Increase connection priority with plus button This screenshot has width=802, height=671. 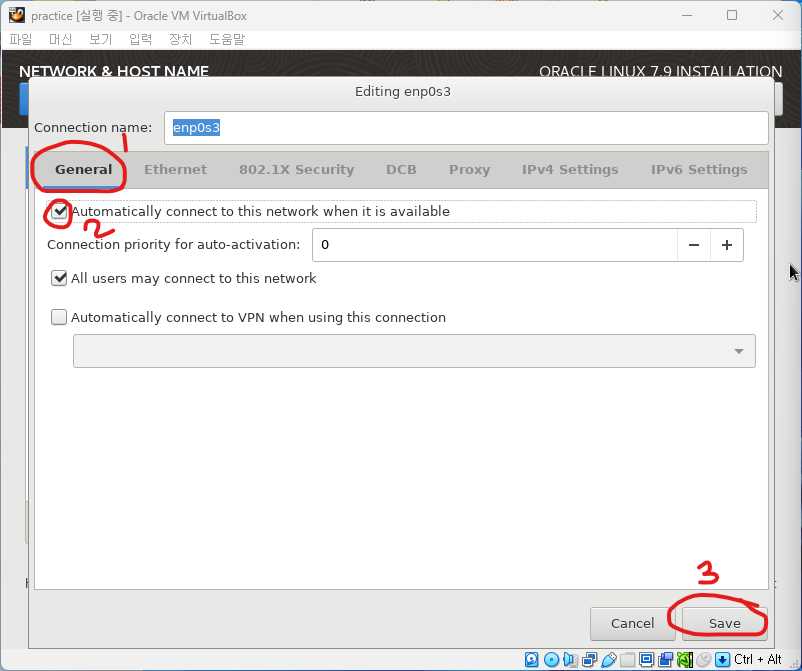tap(727, 245)
